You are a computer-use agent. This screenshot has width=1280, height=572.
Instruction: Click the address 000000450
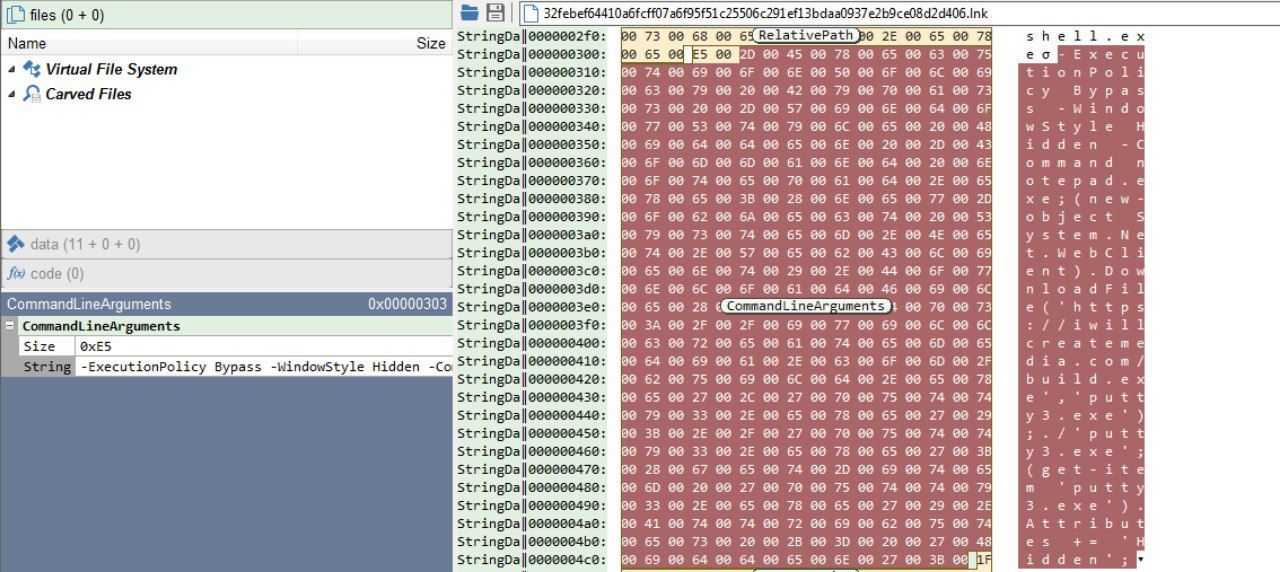[x=567, y=433]
